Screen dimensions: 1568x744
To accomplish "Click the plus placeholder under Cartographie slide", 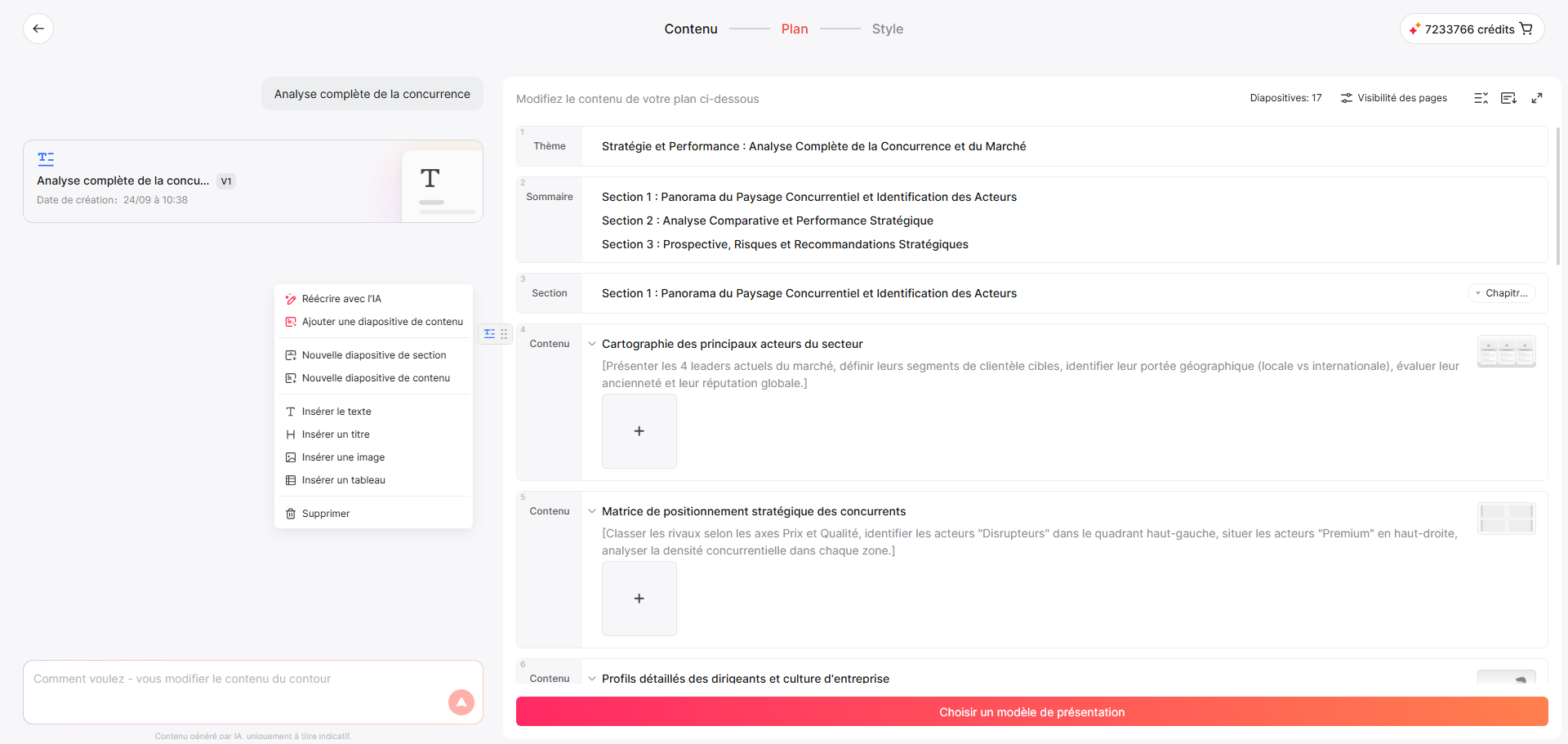I will pyautogui.click(x=639, y=431).
